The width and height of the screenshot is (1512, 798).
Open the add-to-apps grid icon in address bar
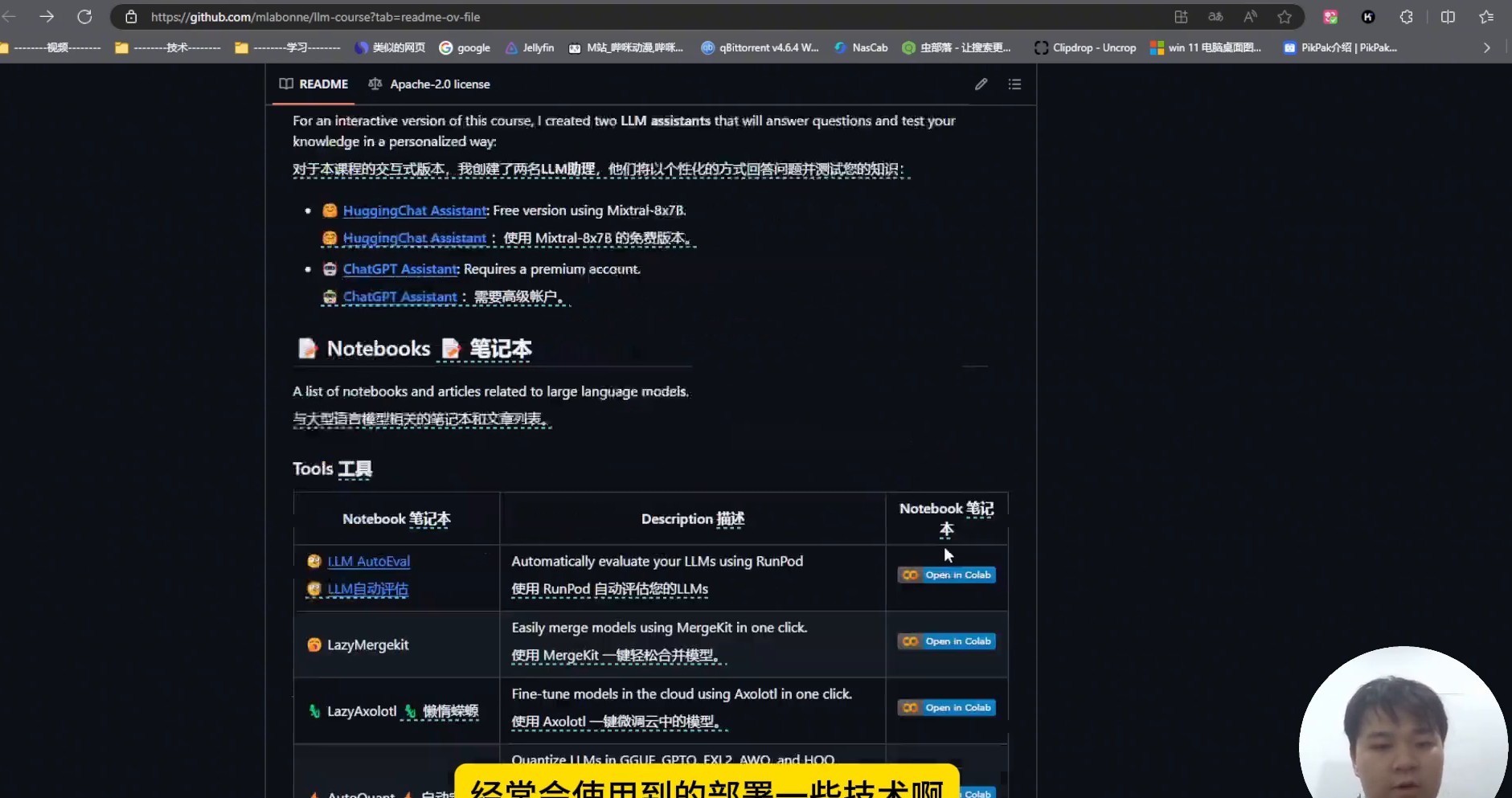[x=1181, y=17]
